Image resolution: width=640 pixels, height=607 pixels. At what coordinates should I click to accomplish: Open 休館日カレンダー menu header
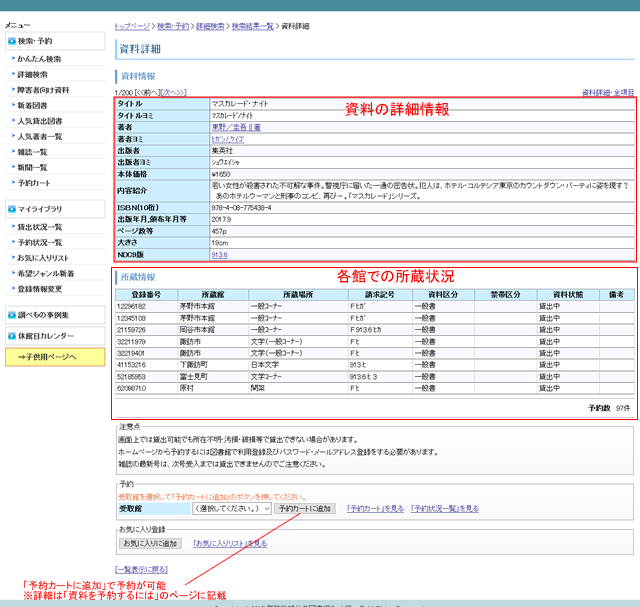click(x=55, y=336)
